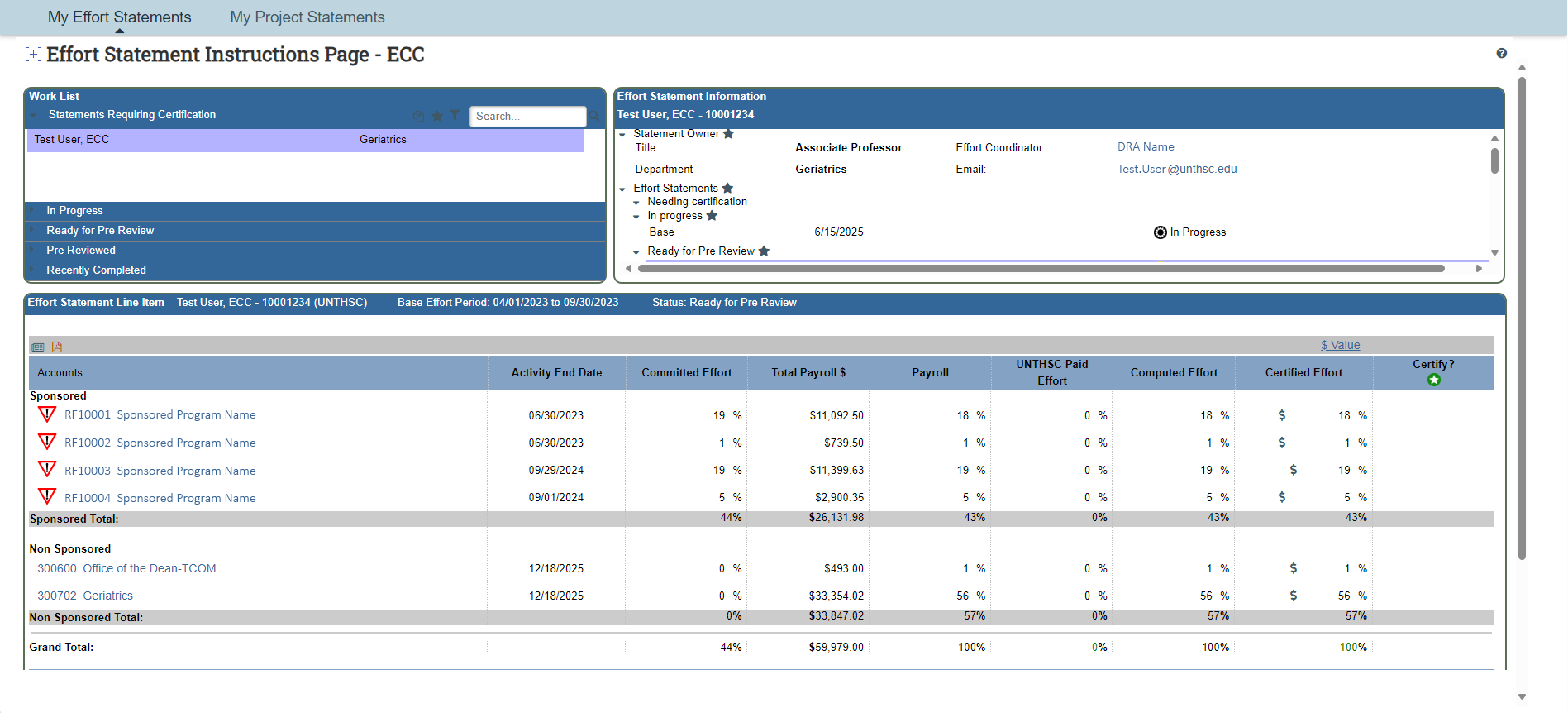This screenshot has width=1568, height=713.
Task: Switch to My Project Statements tab
Action: click(307, 17)
